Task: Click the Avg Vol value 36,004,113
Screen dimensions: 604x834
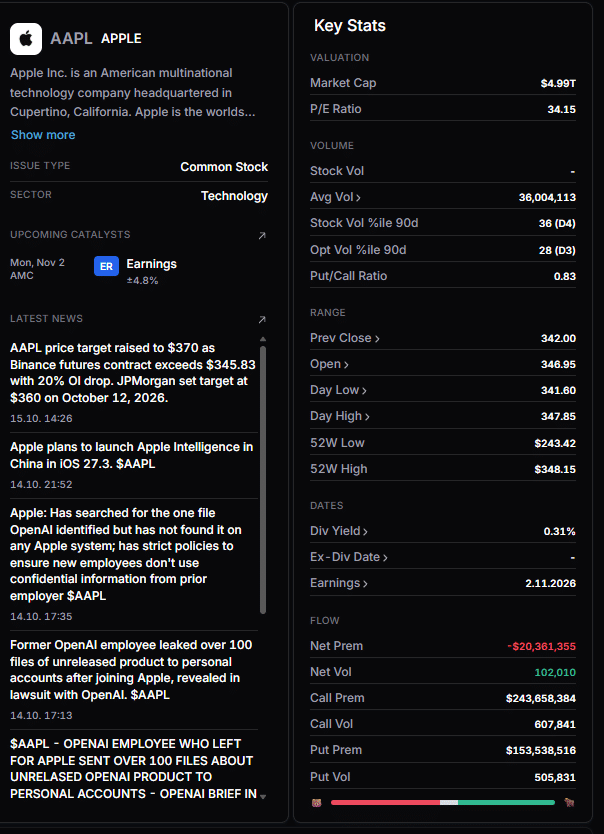Action: tap(547, 198)
